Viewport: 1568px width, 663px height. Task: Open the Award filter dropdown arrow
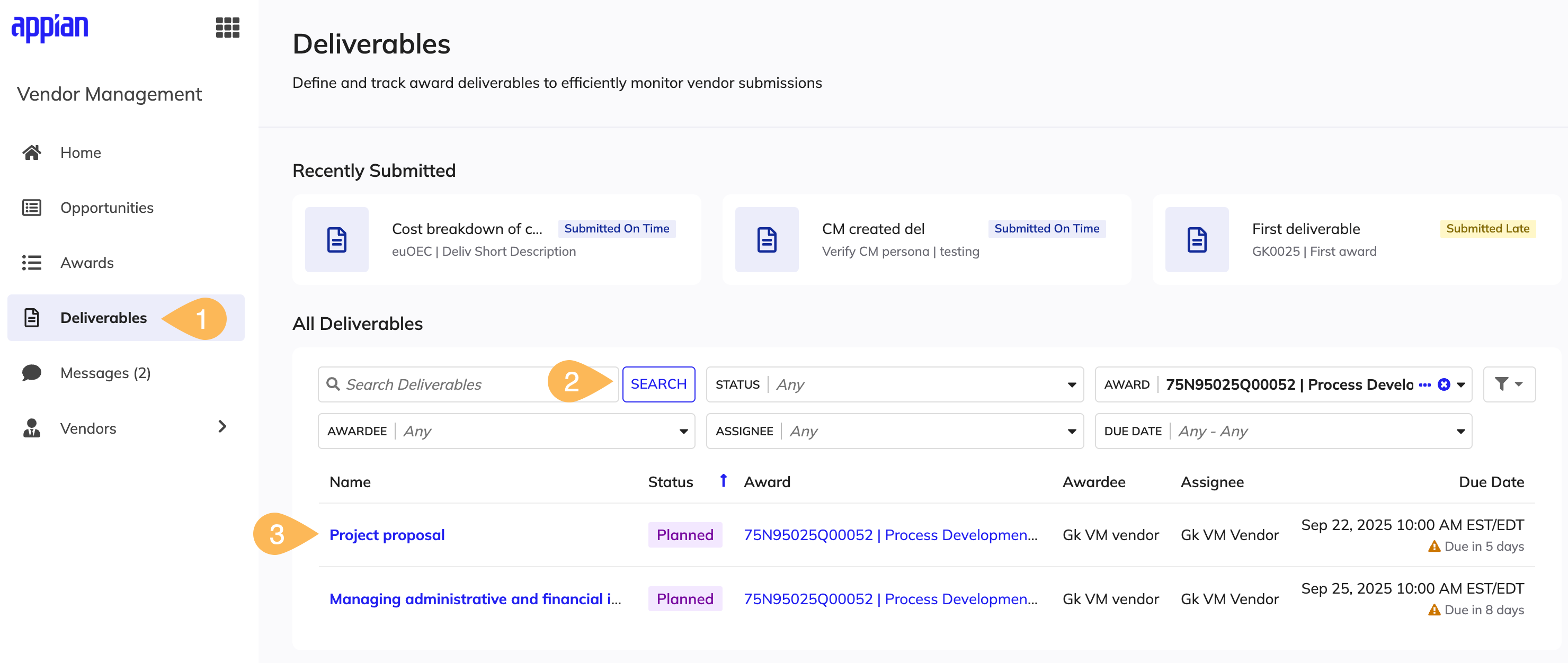click(x=1461, y=384)
